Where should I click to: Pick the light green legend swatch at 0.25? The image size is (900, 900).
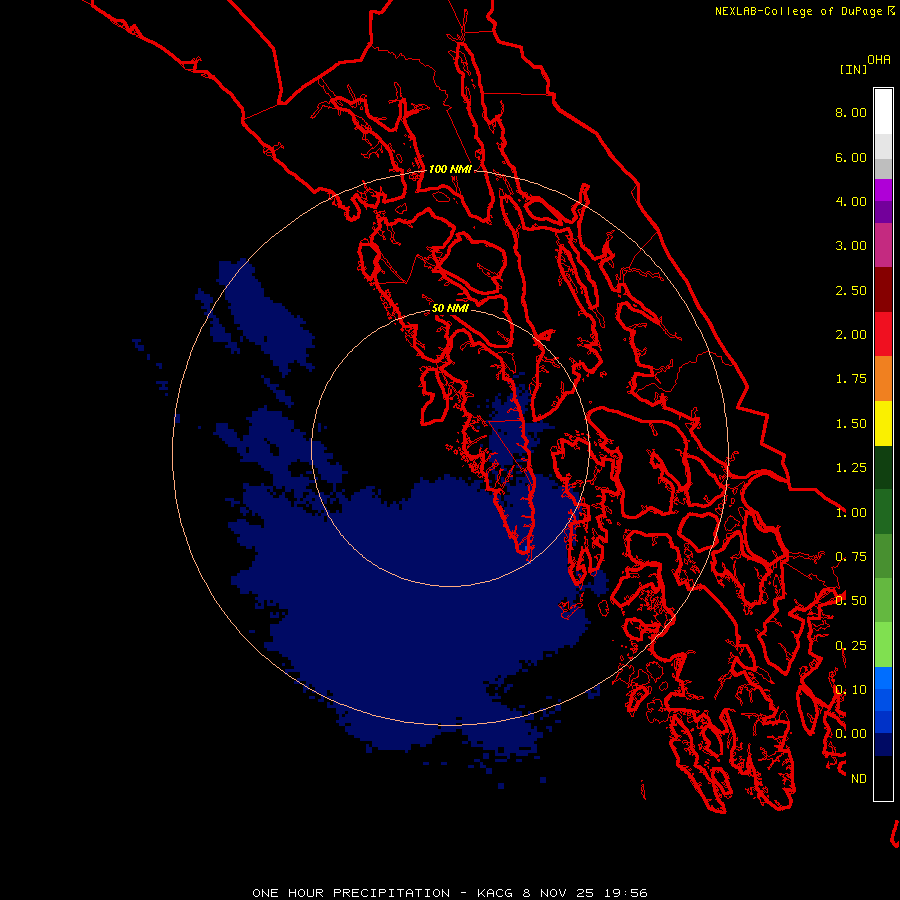[x=883, y=645]
